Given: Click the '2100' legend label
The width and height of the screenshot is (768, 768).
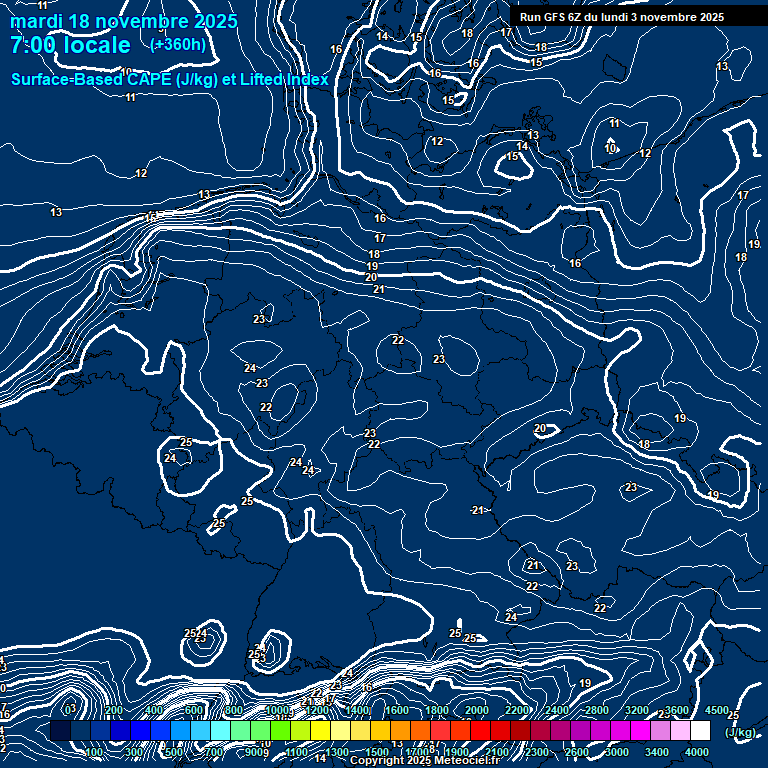Looking at the screenshot, I should (497, 752).
